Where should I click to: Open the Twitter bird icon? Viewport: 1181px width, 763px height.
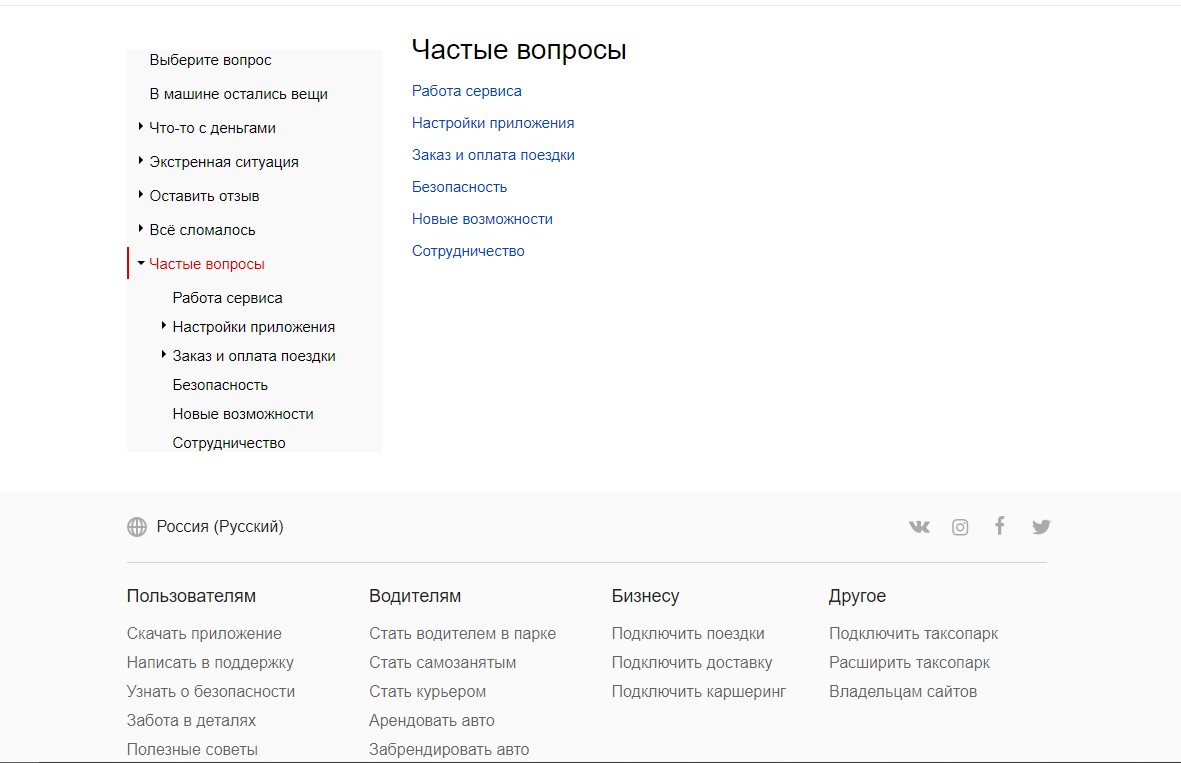pos(1041,527)
